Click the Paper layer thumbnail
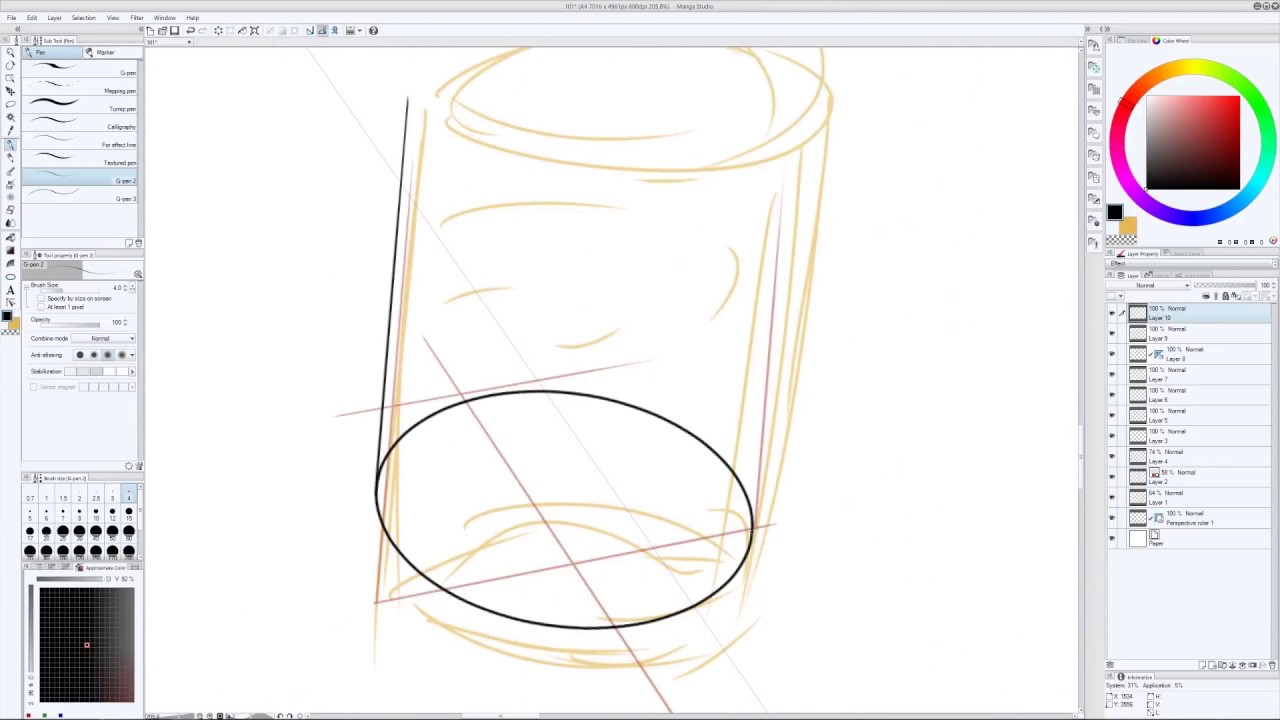Screen dimensions: 1280x720 1138,539
